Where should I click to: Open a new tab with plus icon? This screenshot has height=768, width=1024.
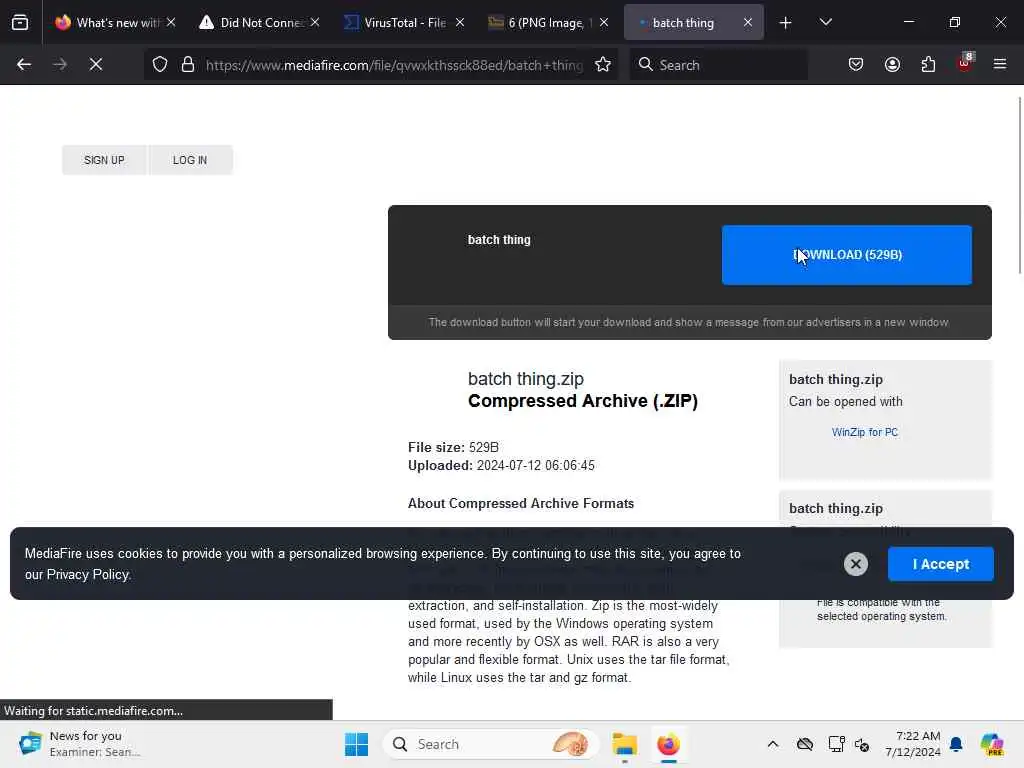[786, 23]
